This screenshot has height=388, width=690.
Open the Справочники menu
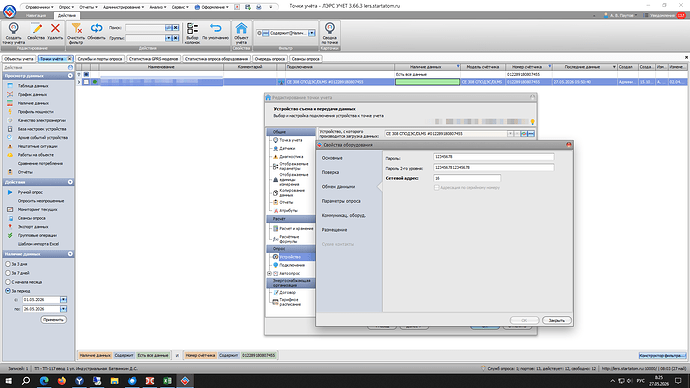(x=39, y=7)
